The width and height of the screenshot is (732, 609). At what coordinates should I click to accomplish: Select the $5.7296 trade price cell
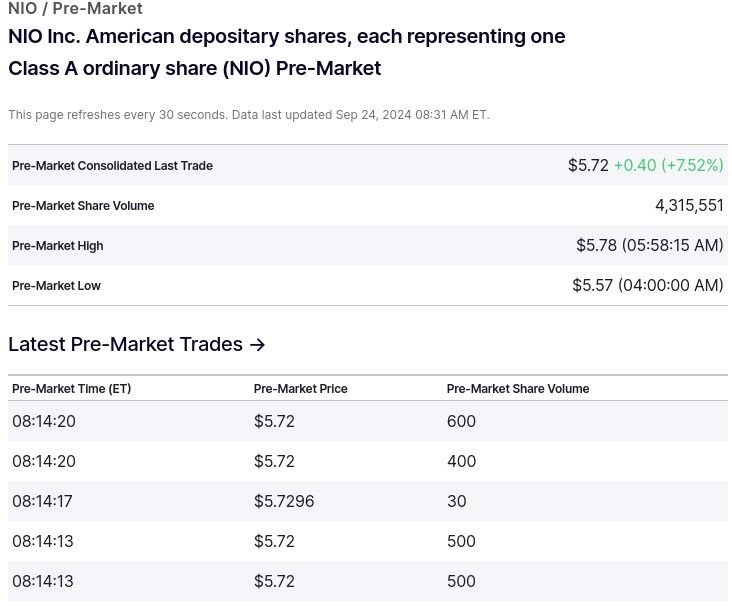click(284, 501)
